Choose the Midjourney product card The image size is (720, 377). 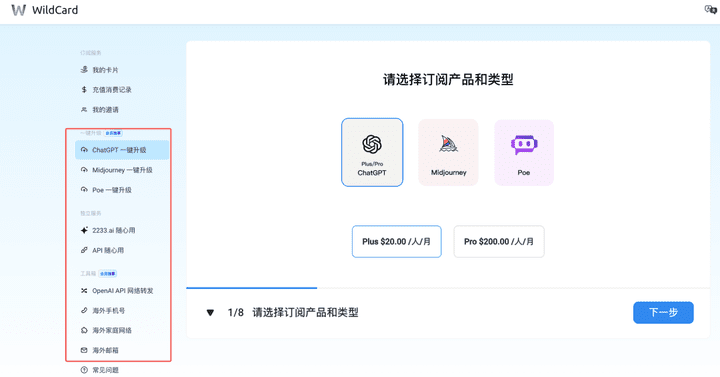coord(448,152)
